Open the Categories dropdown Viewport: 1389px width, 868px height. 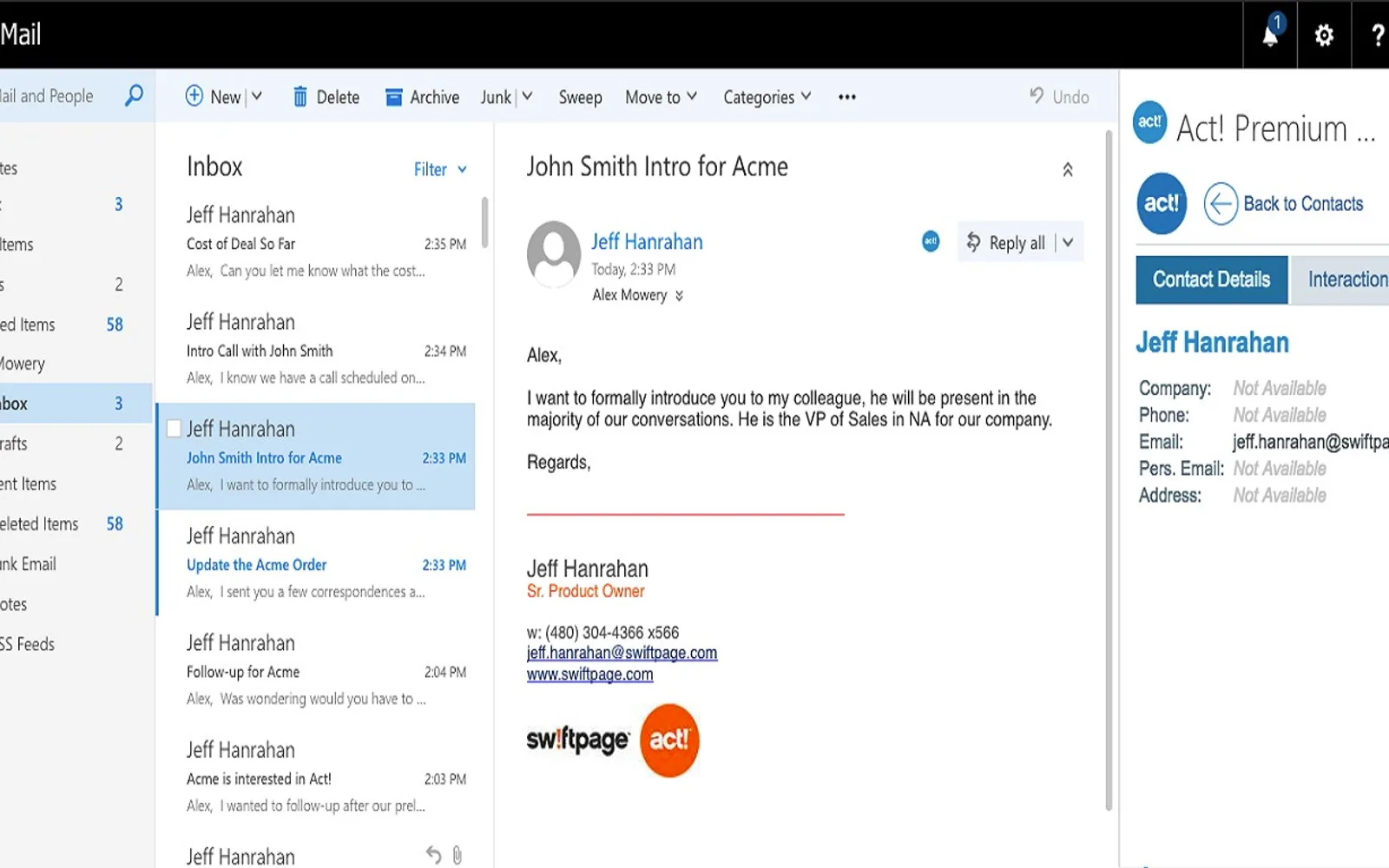point(767,97)
